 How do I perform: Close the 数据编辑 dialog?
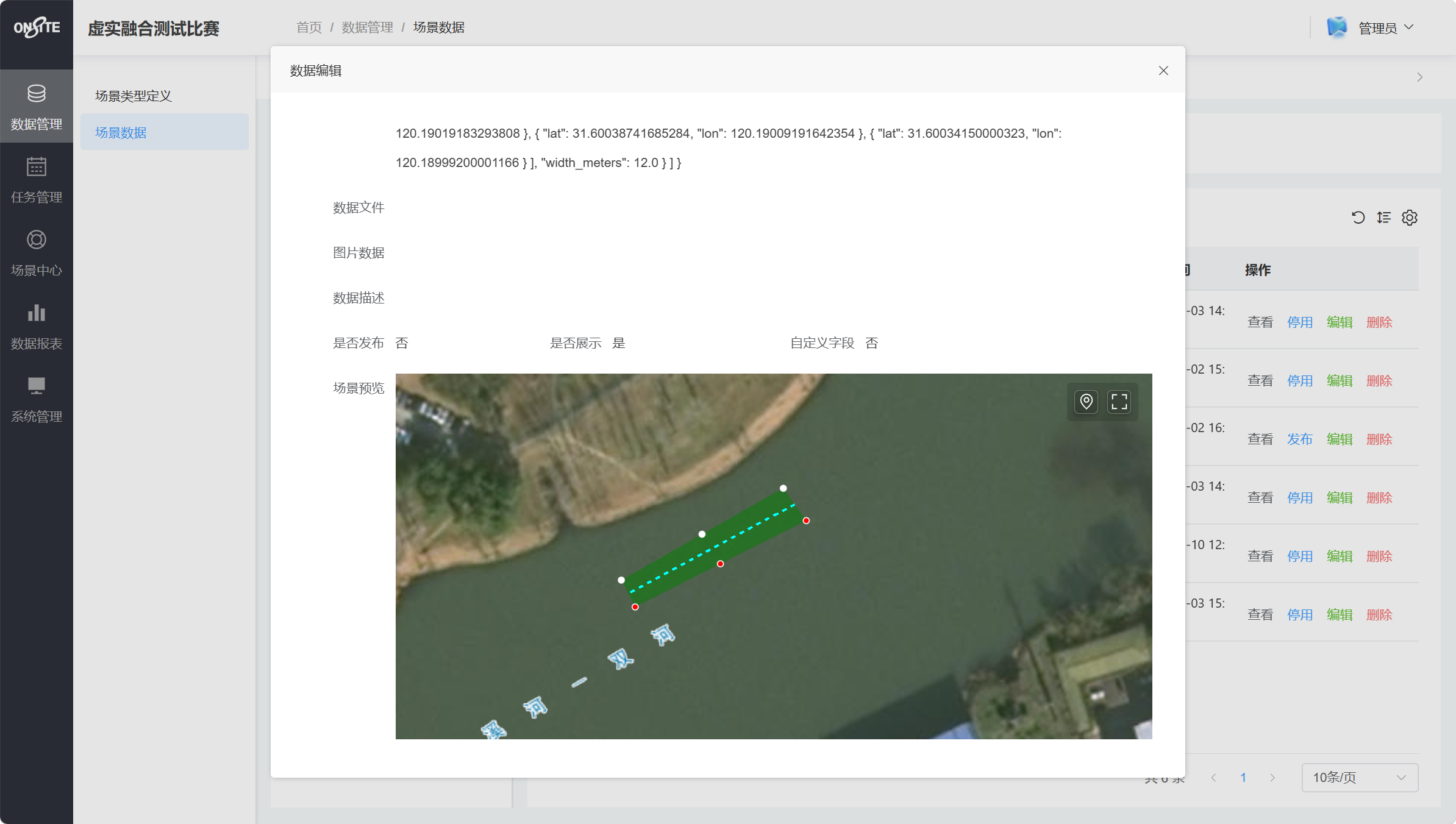(x=1163, y=71)
